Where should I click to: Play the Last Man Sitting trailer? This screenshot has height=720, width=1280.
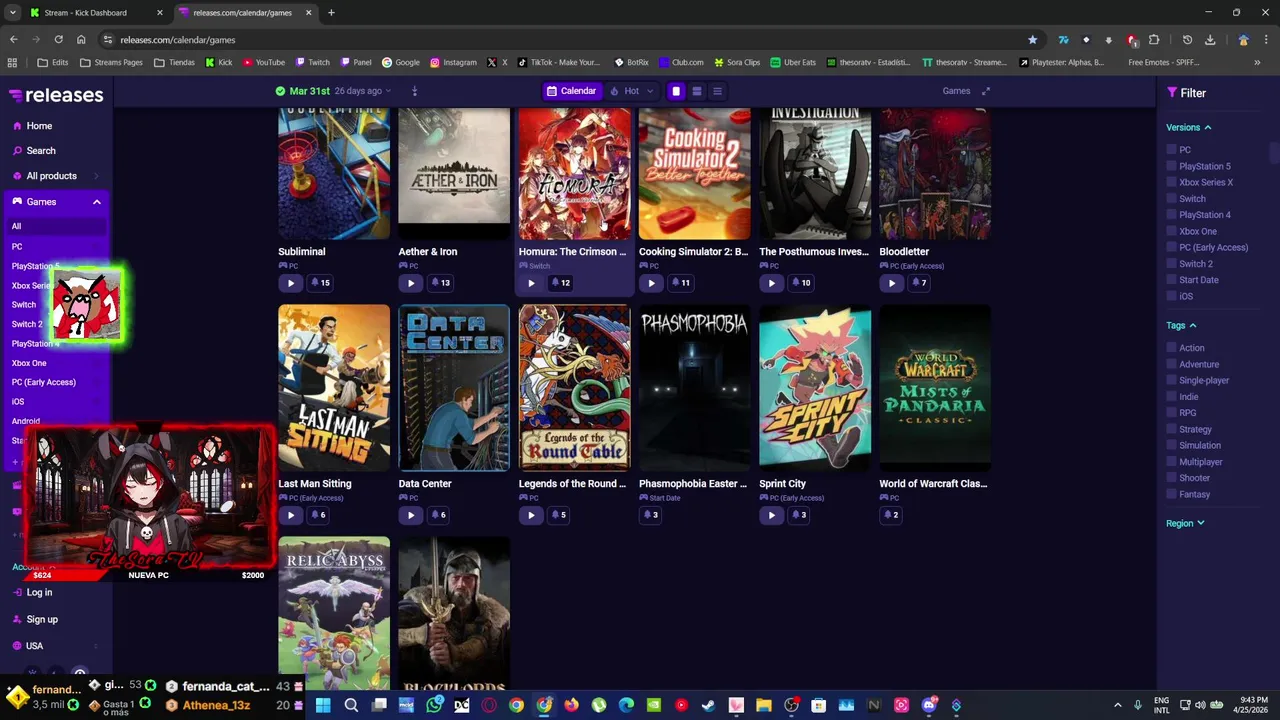[x=290, y=515]
